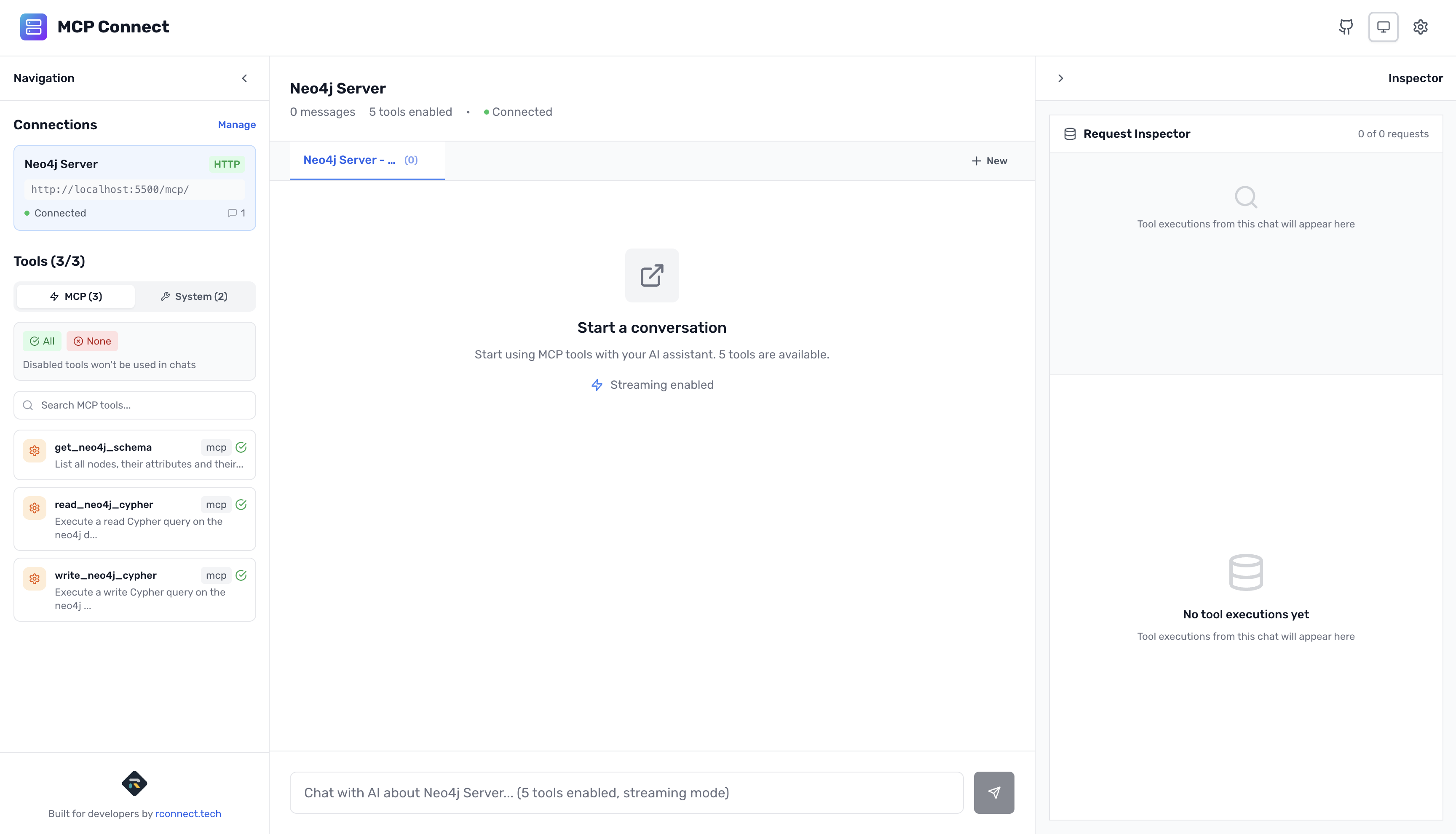
Task: Open Manage connections
Action: [x=236, y=124]
